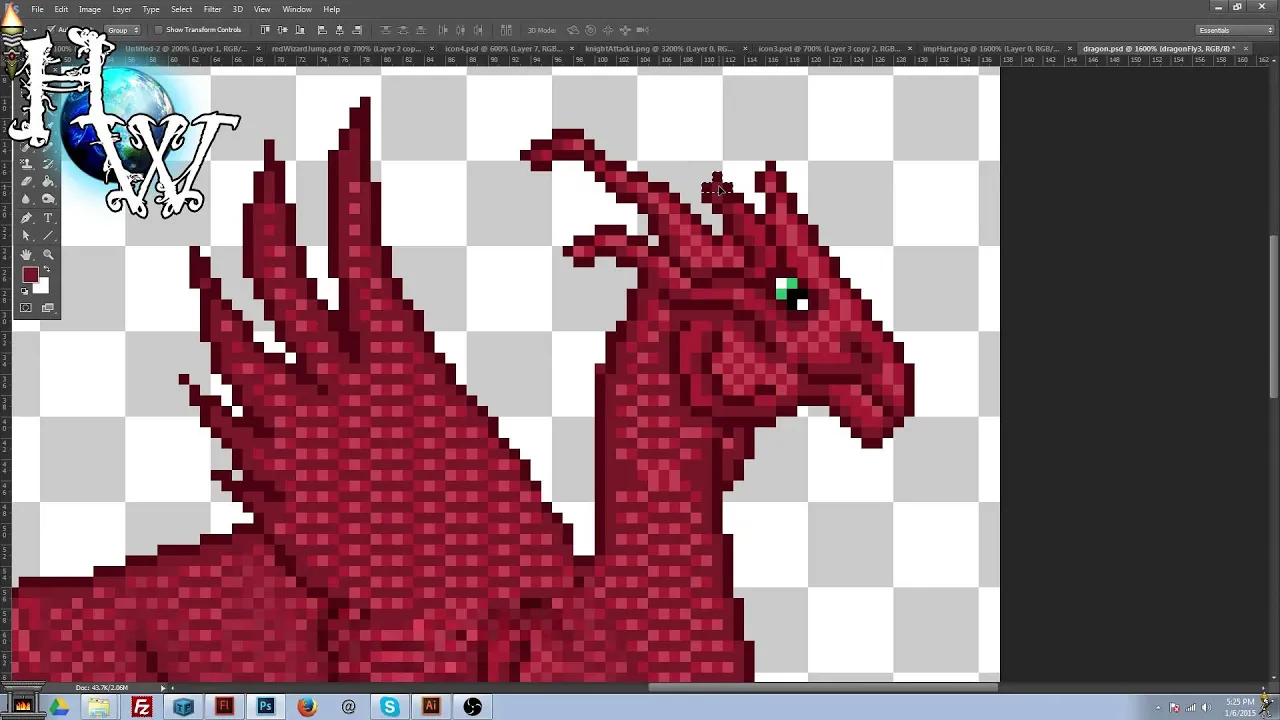1280x720 pixels.
Task: Open the View menu
Action: [x=262, y=9]
